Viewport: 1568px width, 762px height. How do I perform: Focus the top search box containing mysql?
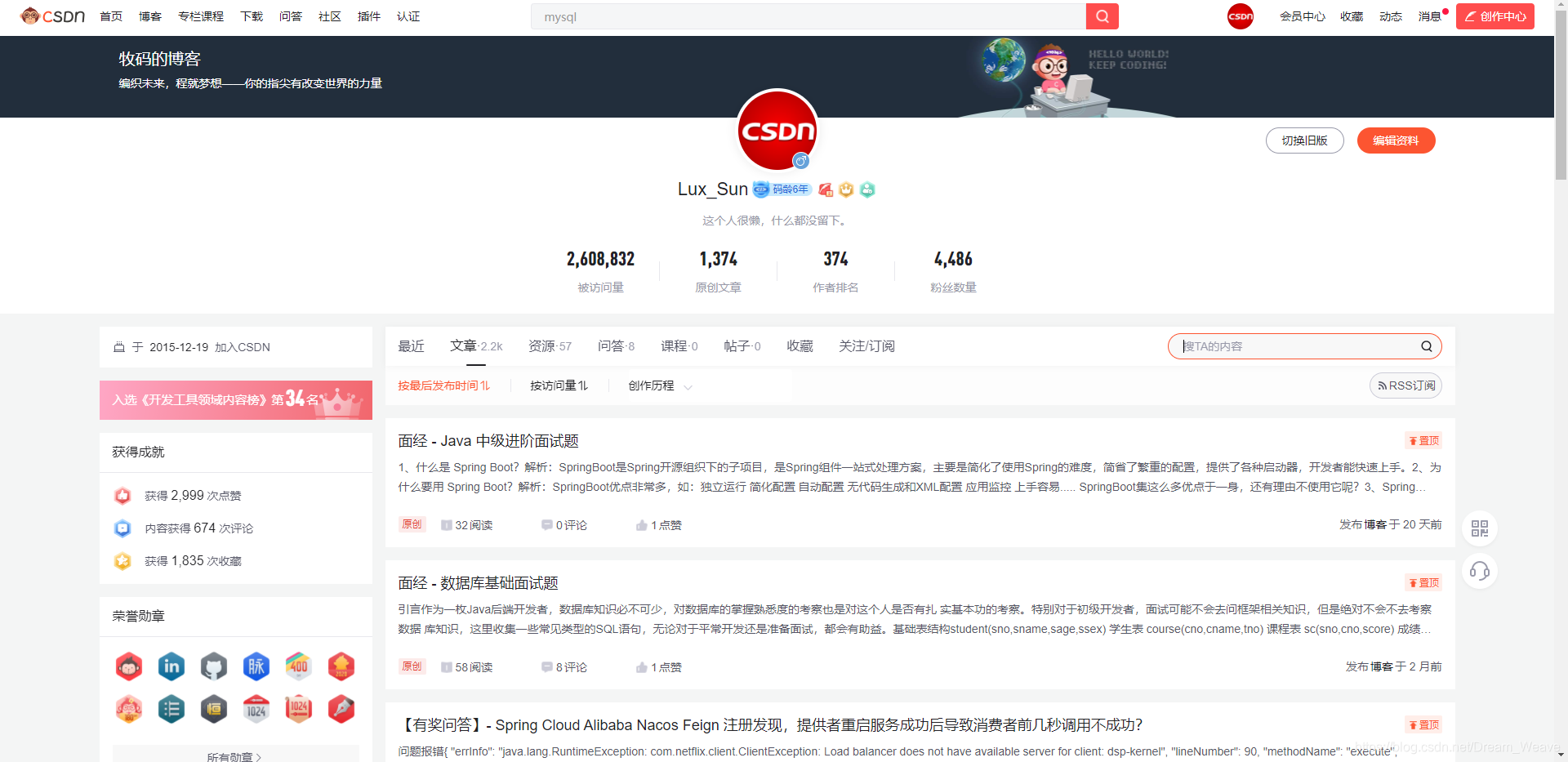point(808,16)
